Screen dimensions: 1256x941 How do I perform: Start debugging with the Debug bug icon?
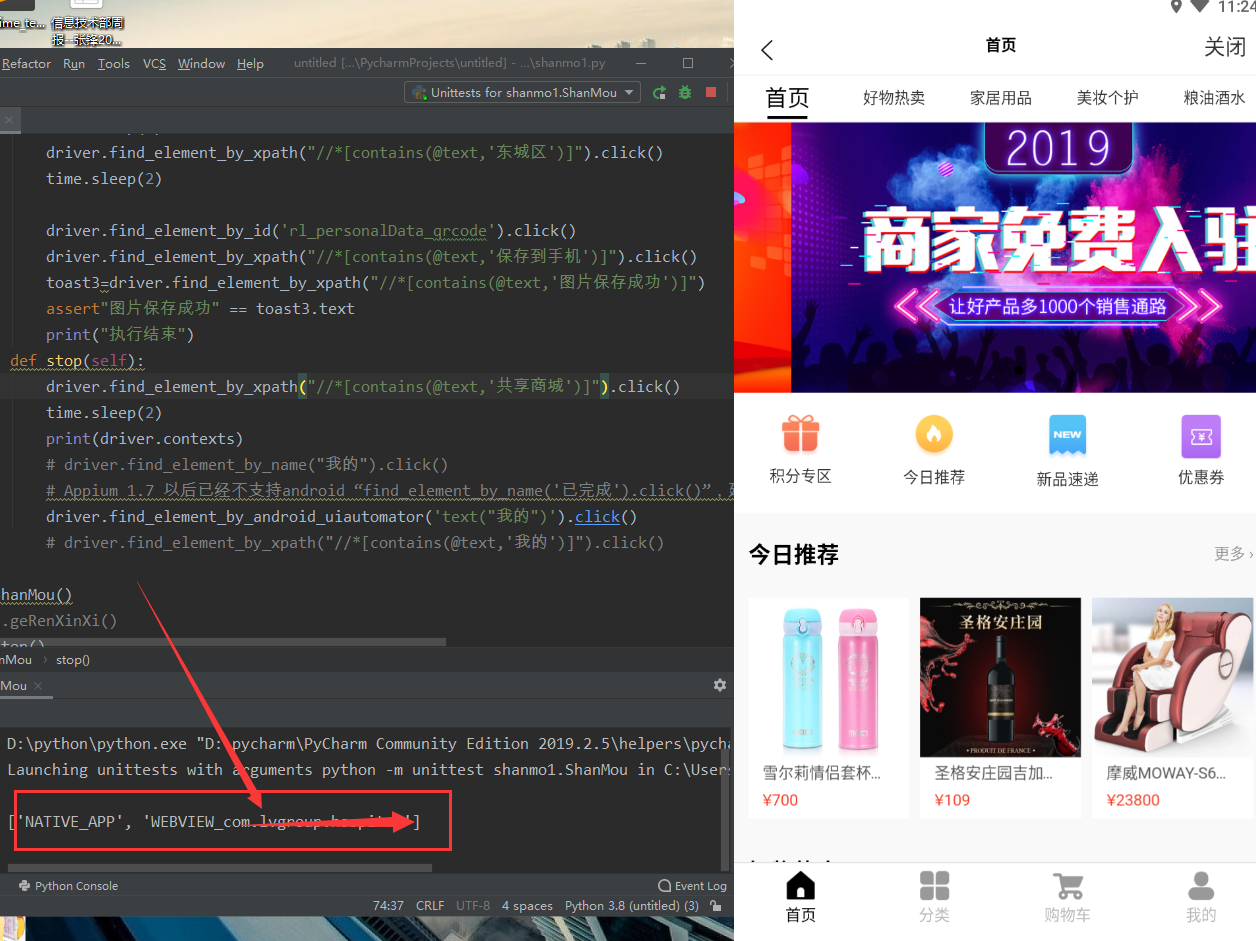tap(684, 91)
